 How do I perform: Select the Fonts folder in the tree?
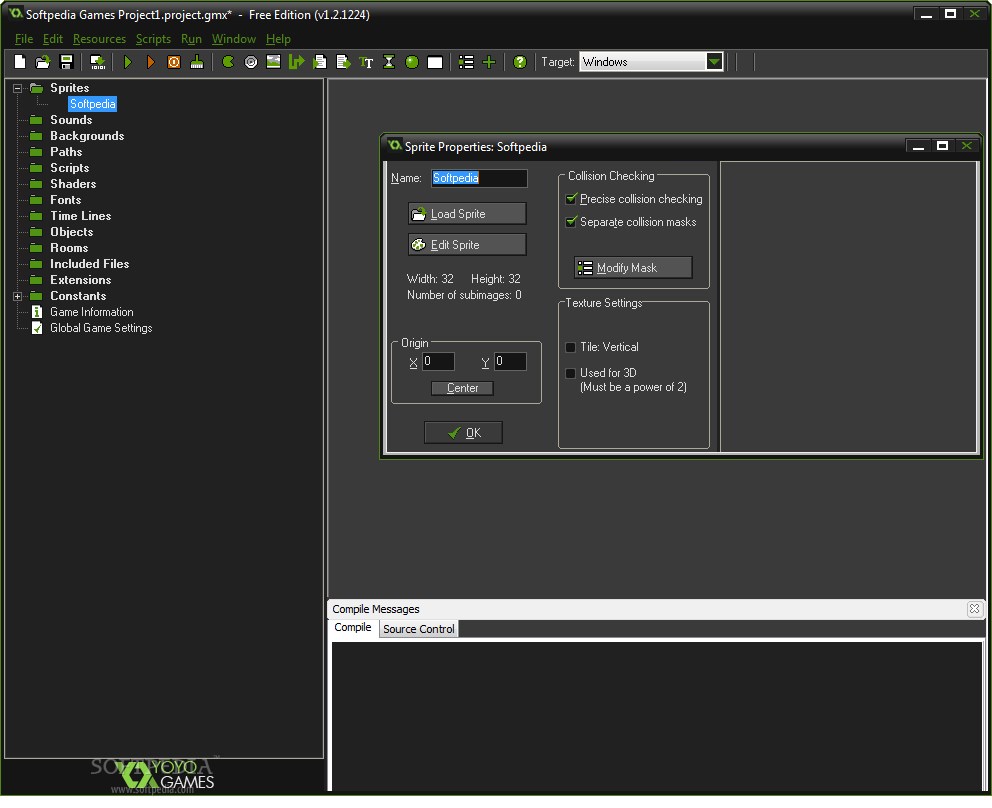point(65,200)
